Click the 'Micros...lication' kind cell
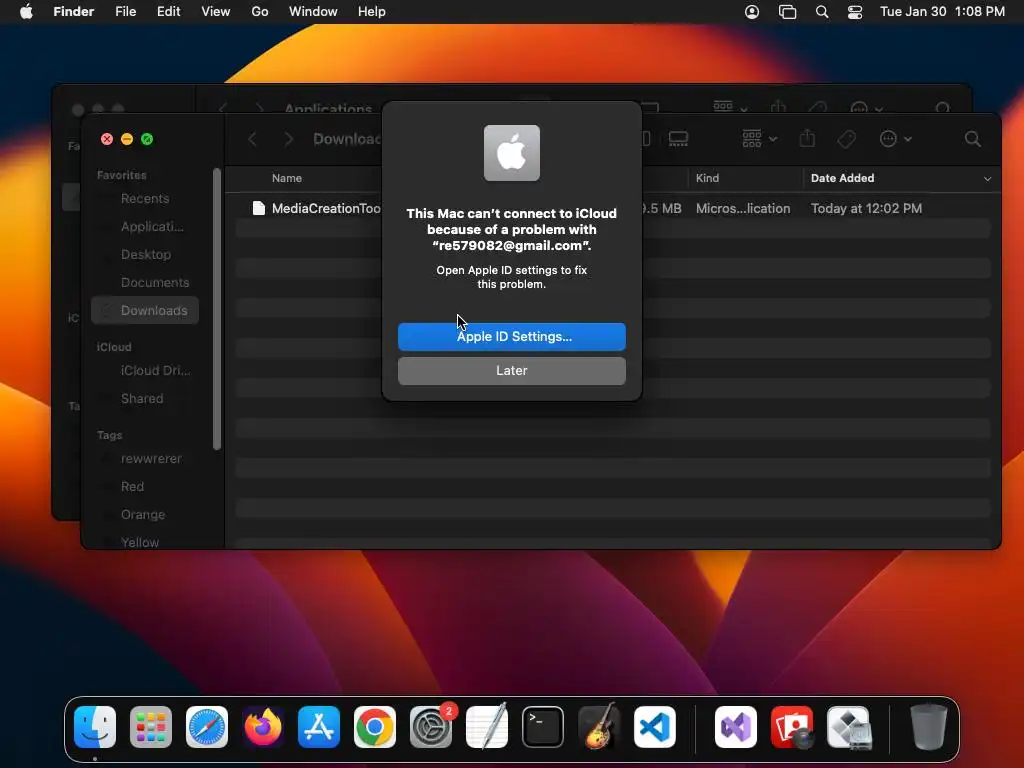Screen dimensions: 1024x768 (743, 208)
